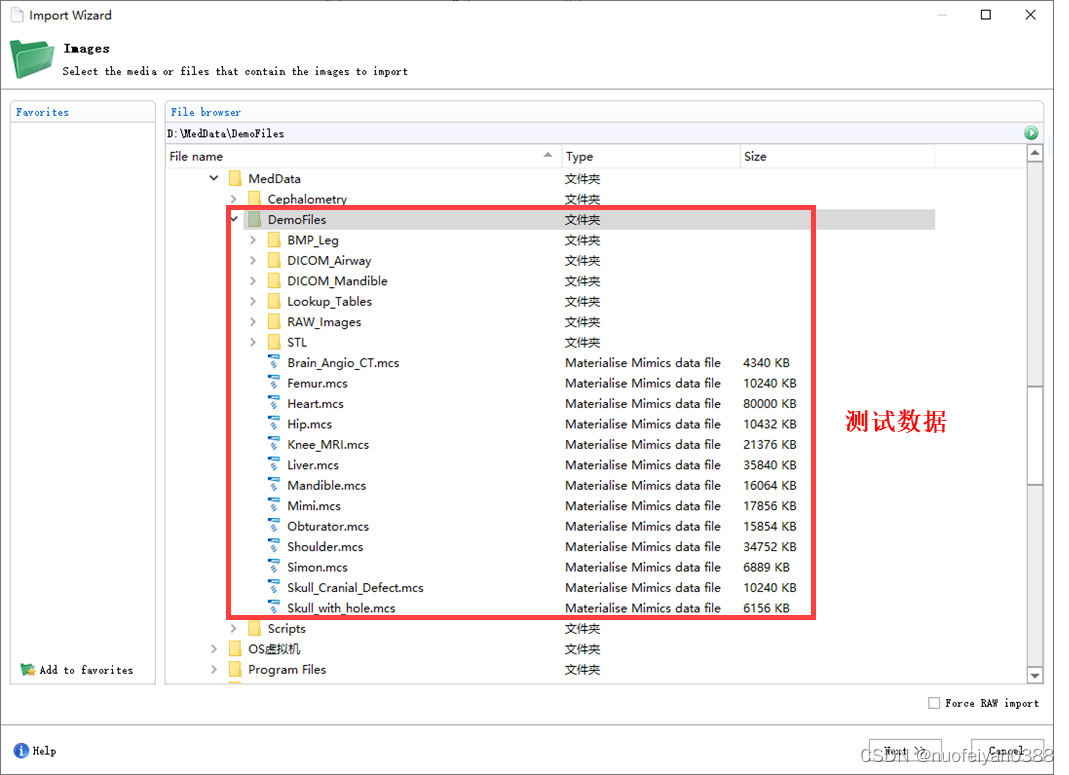Click the 21376 KB size value
The height and width of the screenshot is (775, 1069).
click(x=770, y=444)
